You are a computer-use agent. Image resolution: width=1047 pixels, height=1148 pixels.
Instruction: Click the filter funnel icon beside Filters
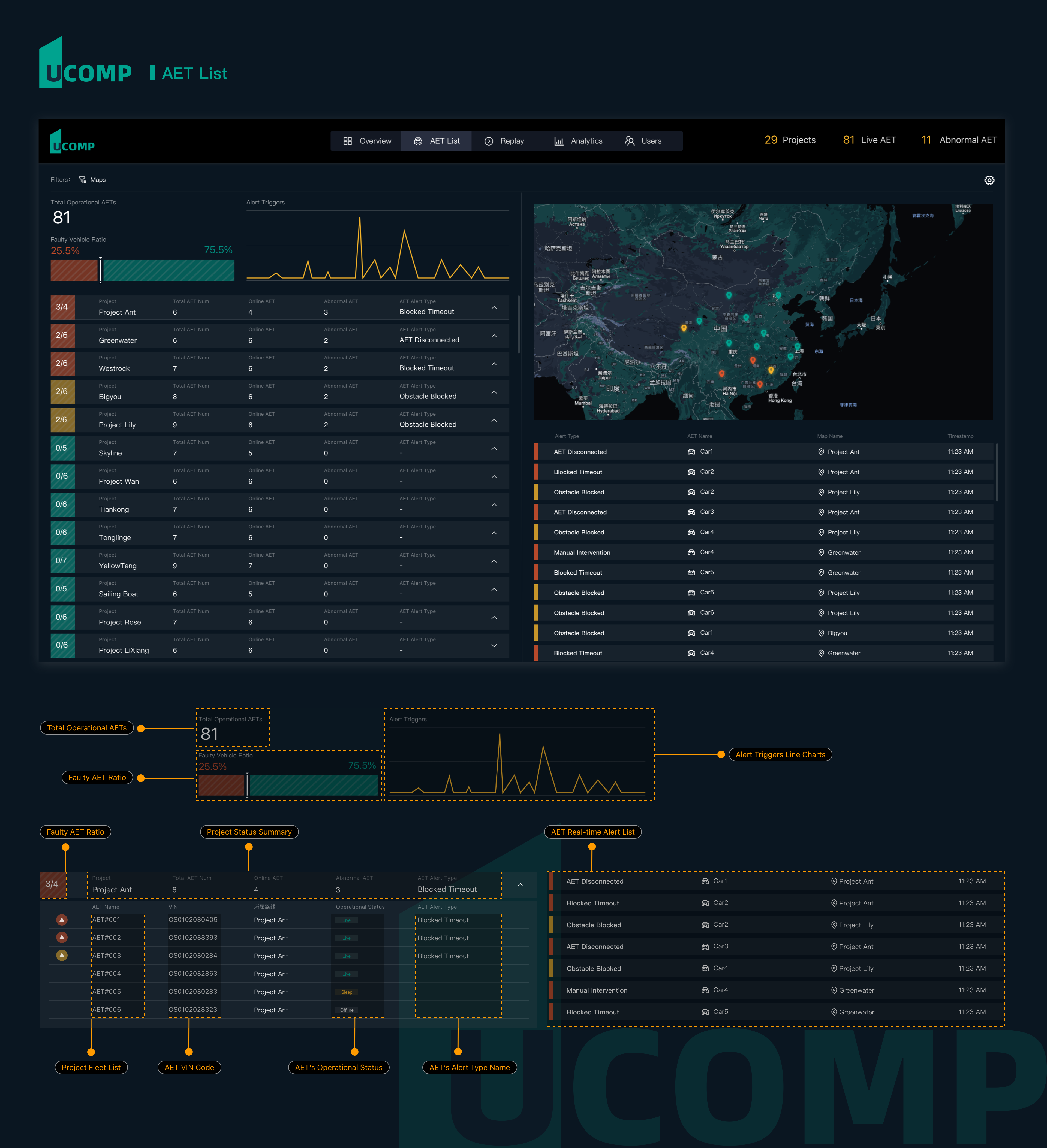click(82, 179)
